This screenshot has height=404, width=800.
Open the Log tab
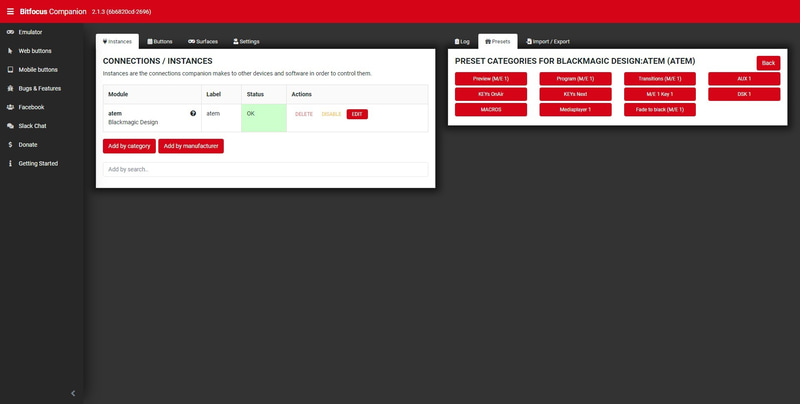[462, 41]
